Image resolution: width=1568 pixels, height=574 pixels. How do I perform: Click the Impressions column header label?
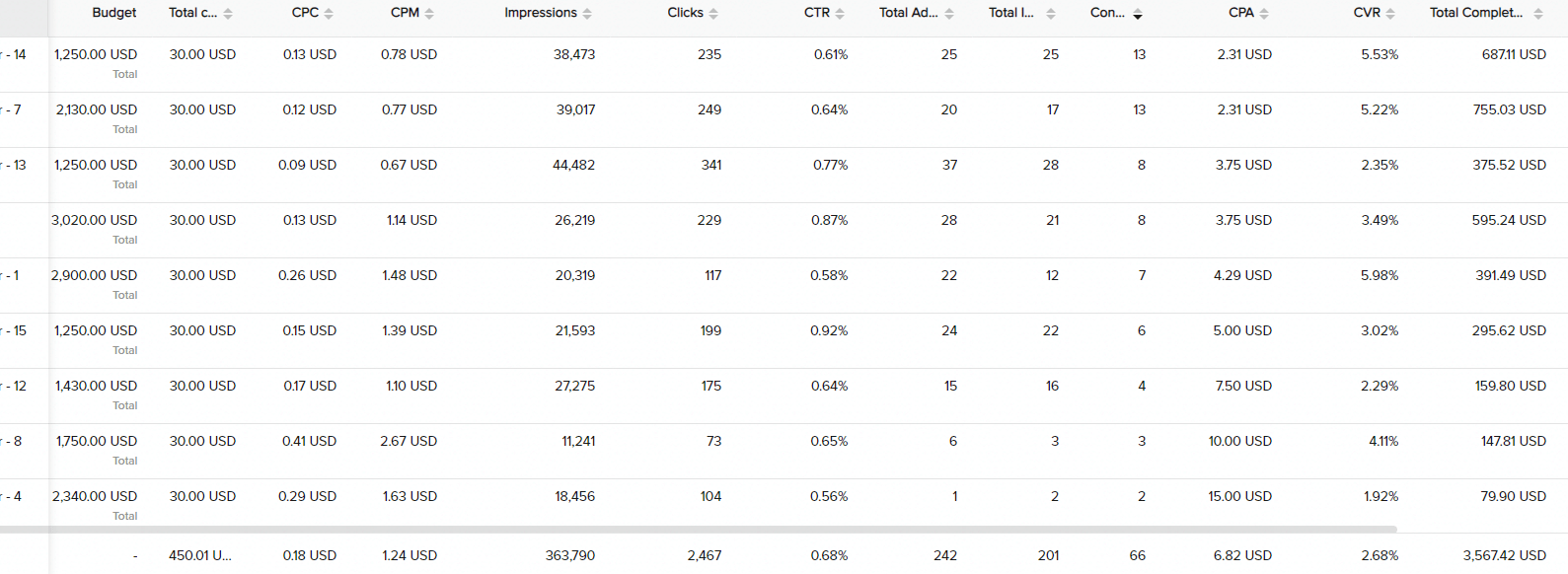point(541,13)
